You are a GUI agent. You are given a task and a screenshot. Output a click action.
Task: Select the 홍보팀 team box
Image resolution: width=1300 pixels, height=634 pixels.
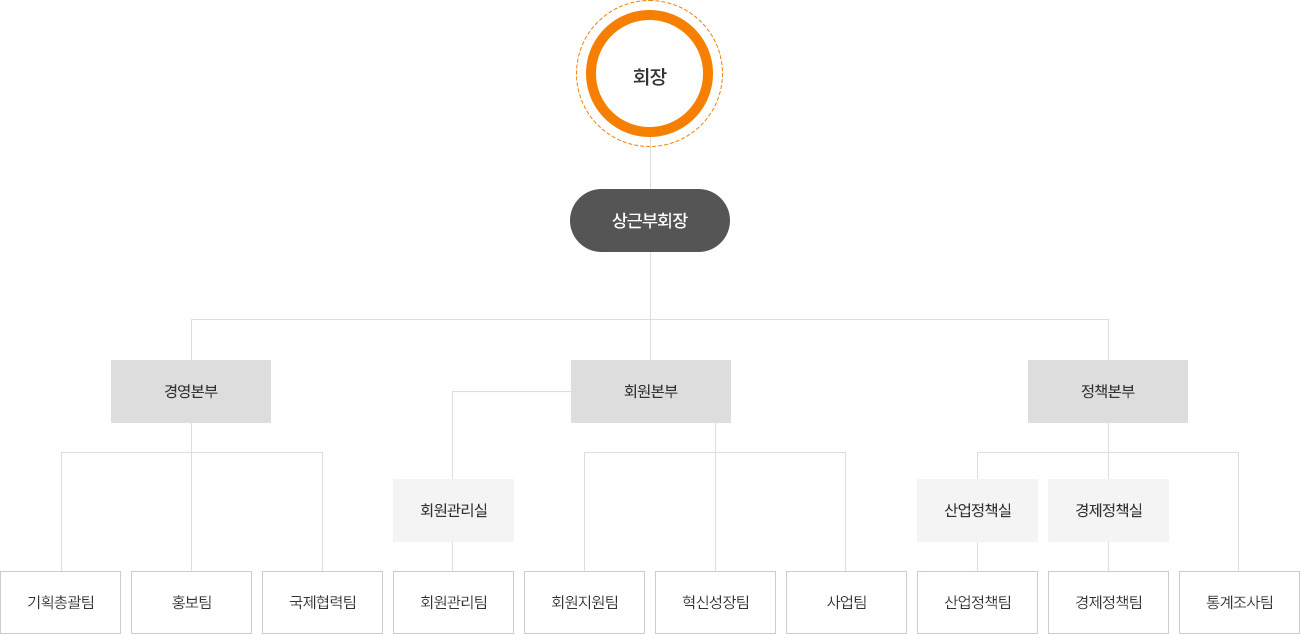(191, 602)
